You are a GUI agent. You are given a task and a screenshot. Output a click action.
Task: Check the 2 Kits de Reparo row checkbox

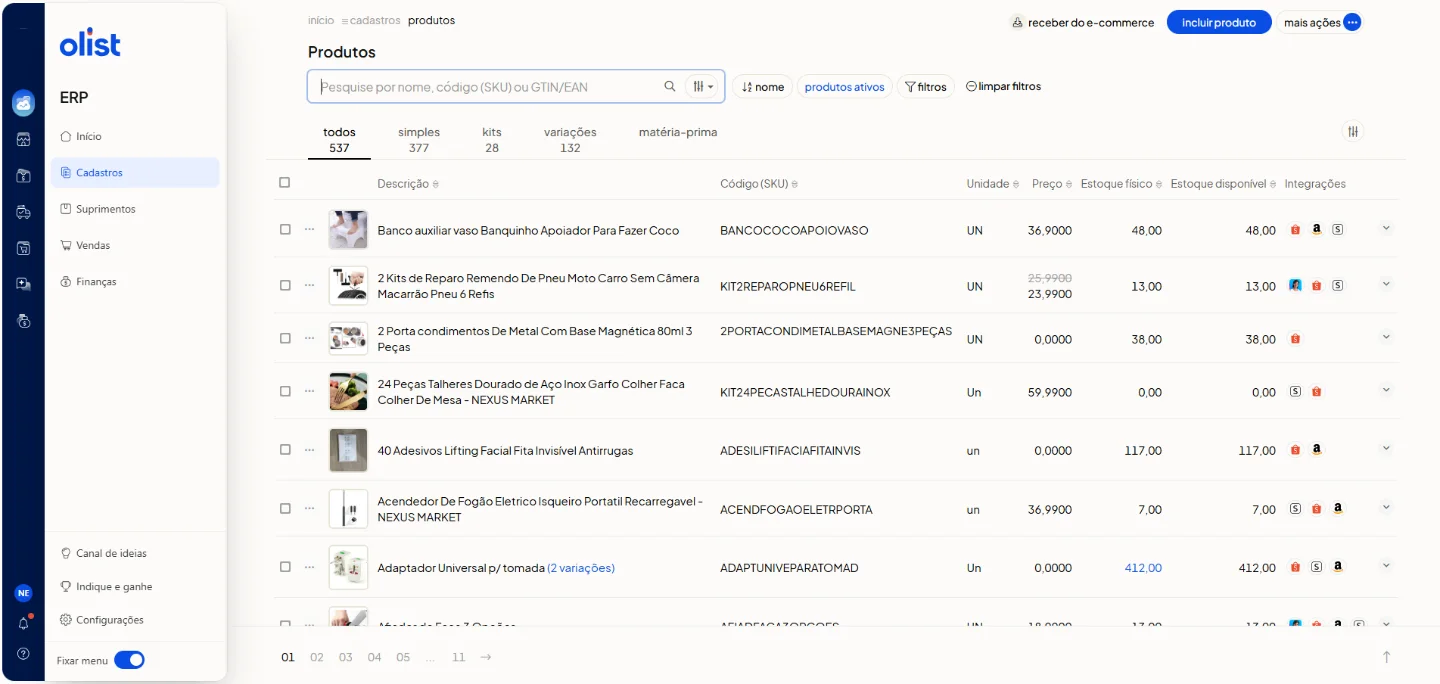point(285,285)
